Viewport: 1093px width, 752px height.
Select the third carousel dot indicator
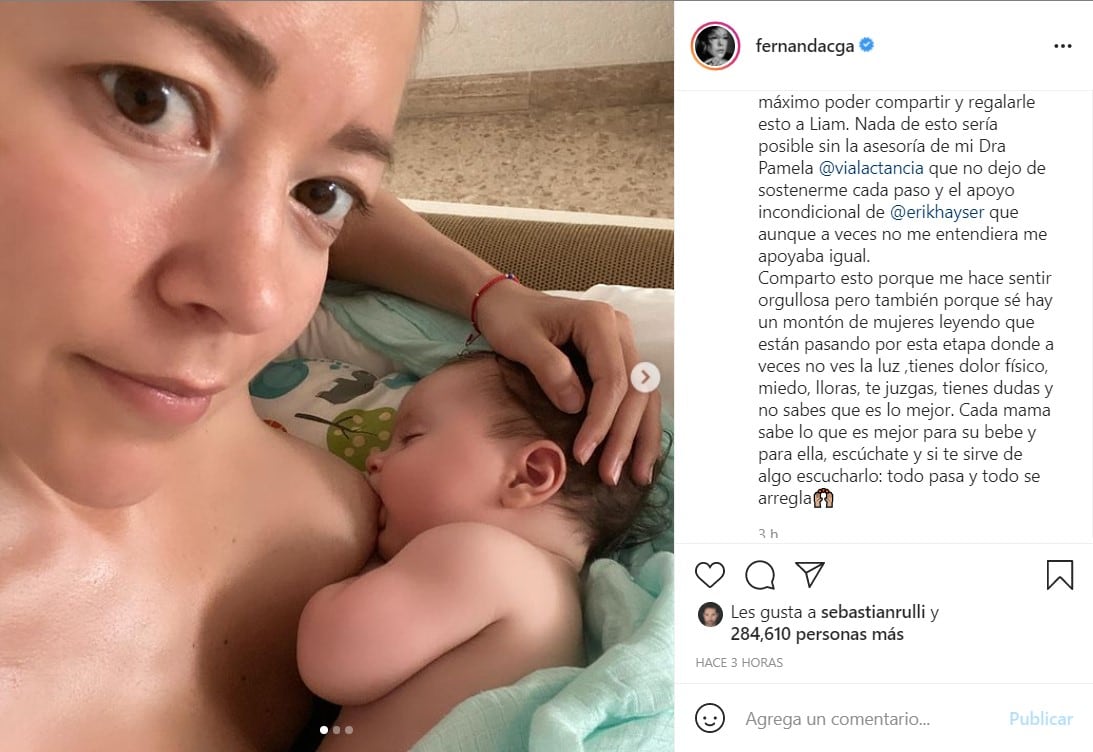point(349,730)
